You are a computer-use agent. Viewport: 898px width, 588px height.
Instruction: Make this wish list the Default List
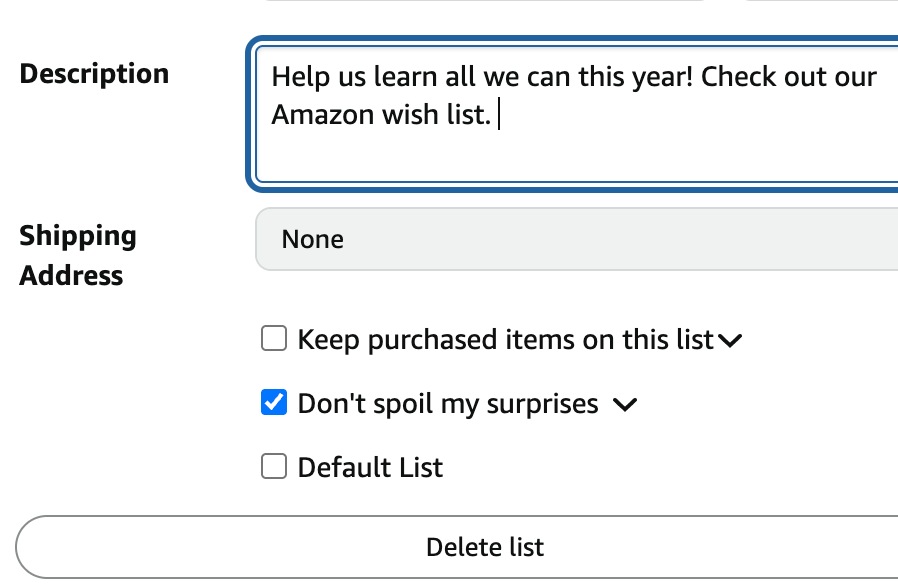pos(274,466)
